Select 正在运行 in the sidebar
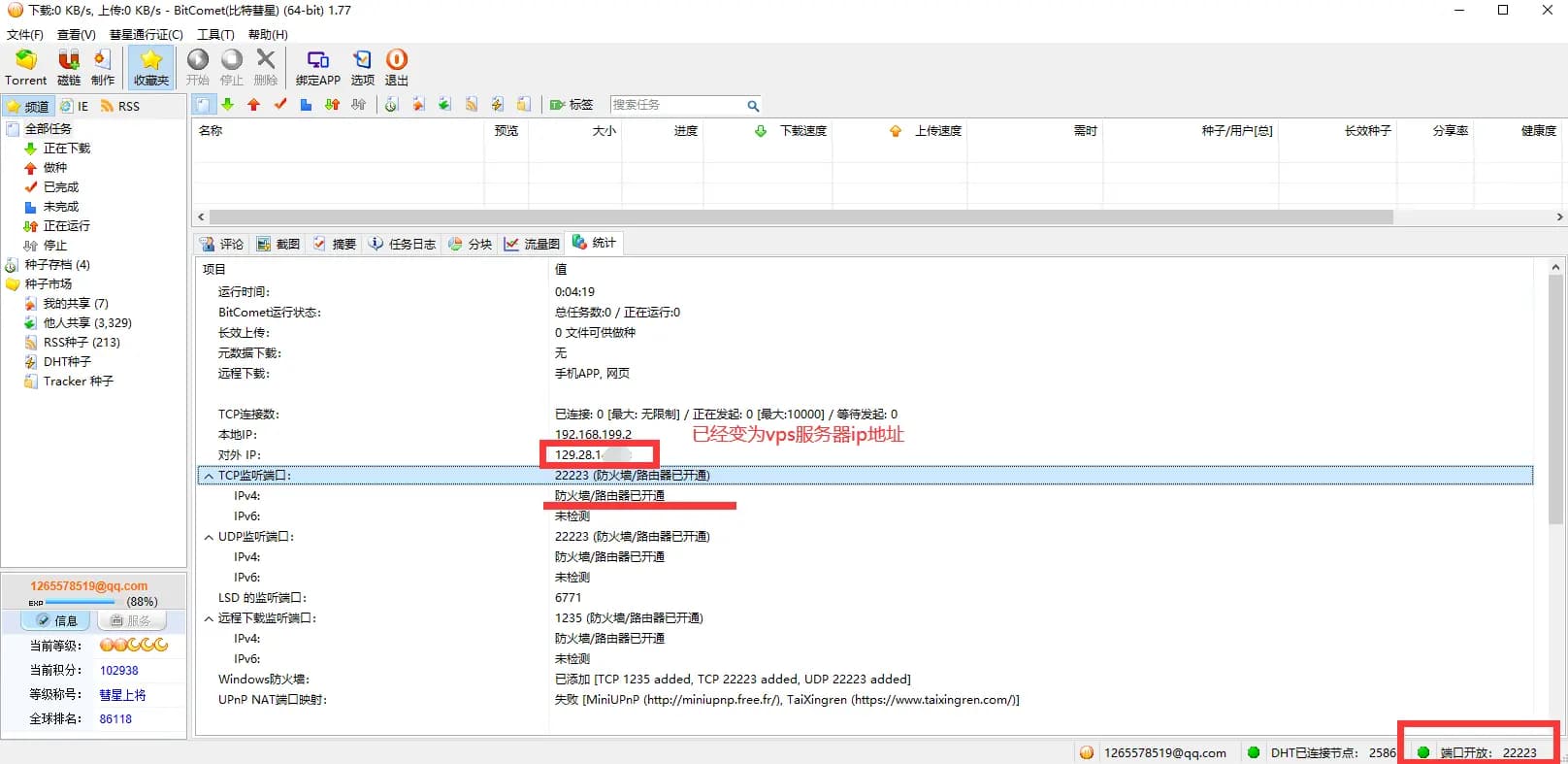This screenshot has height=764, width=1568. pyautogui.click(x=66, y=226)
